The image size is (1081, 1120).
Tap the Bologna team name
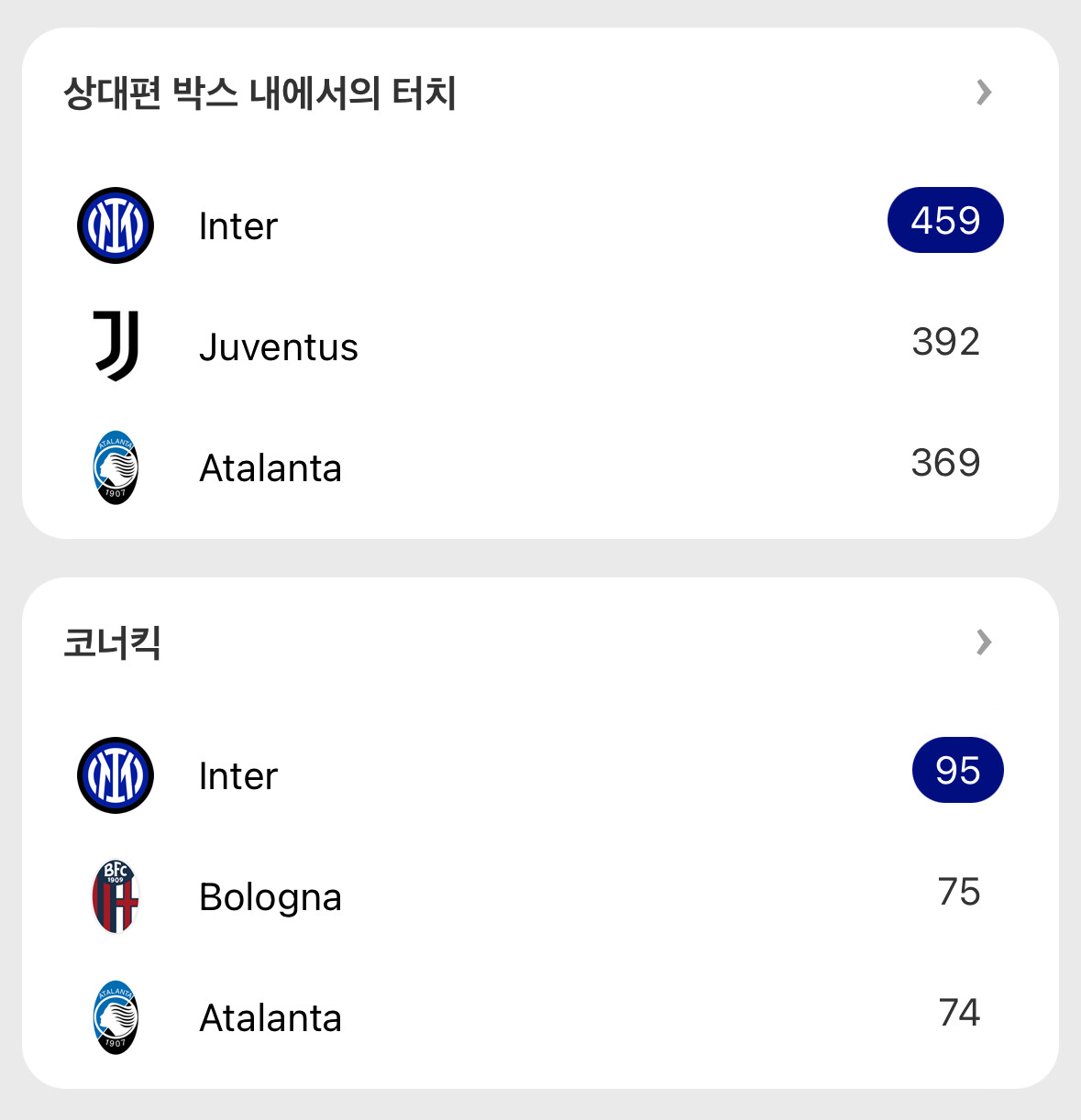pyautogui.click(x=270, y=897)
